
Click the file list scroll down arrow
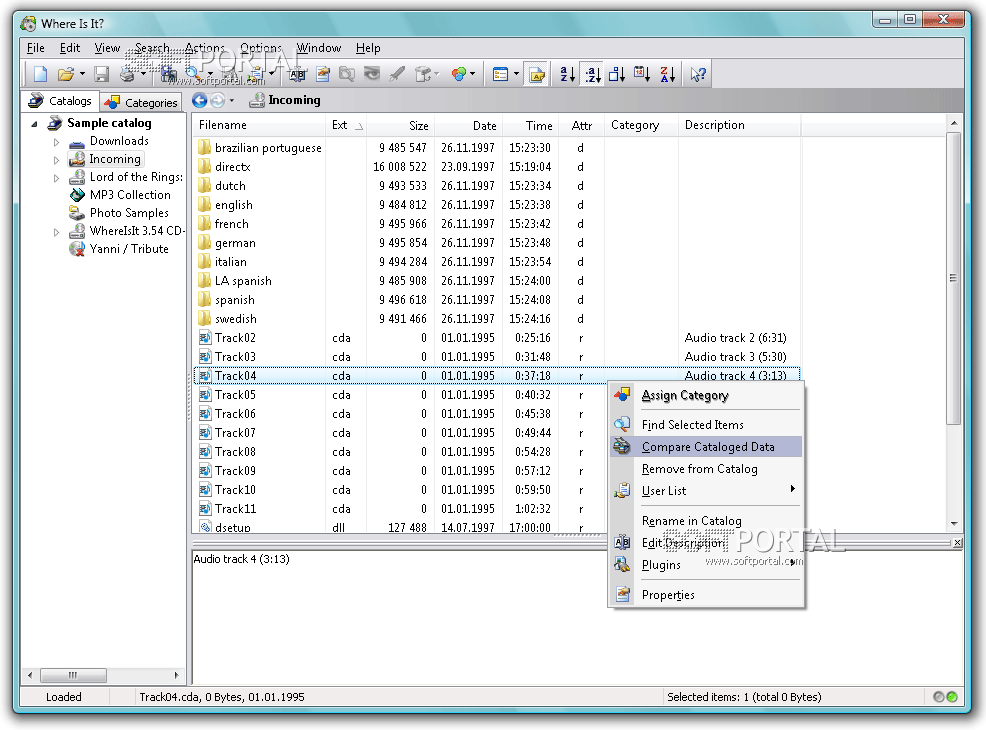point(954,524)
